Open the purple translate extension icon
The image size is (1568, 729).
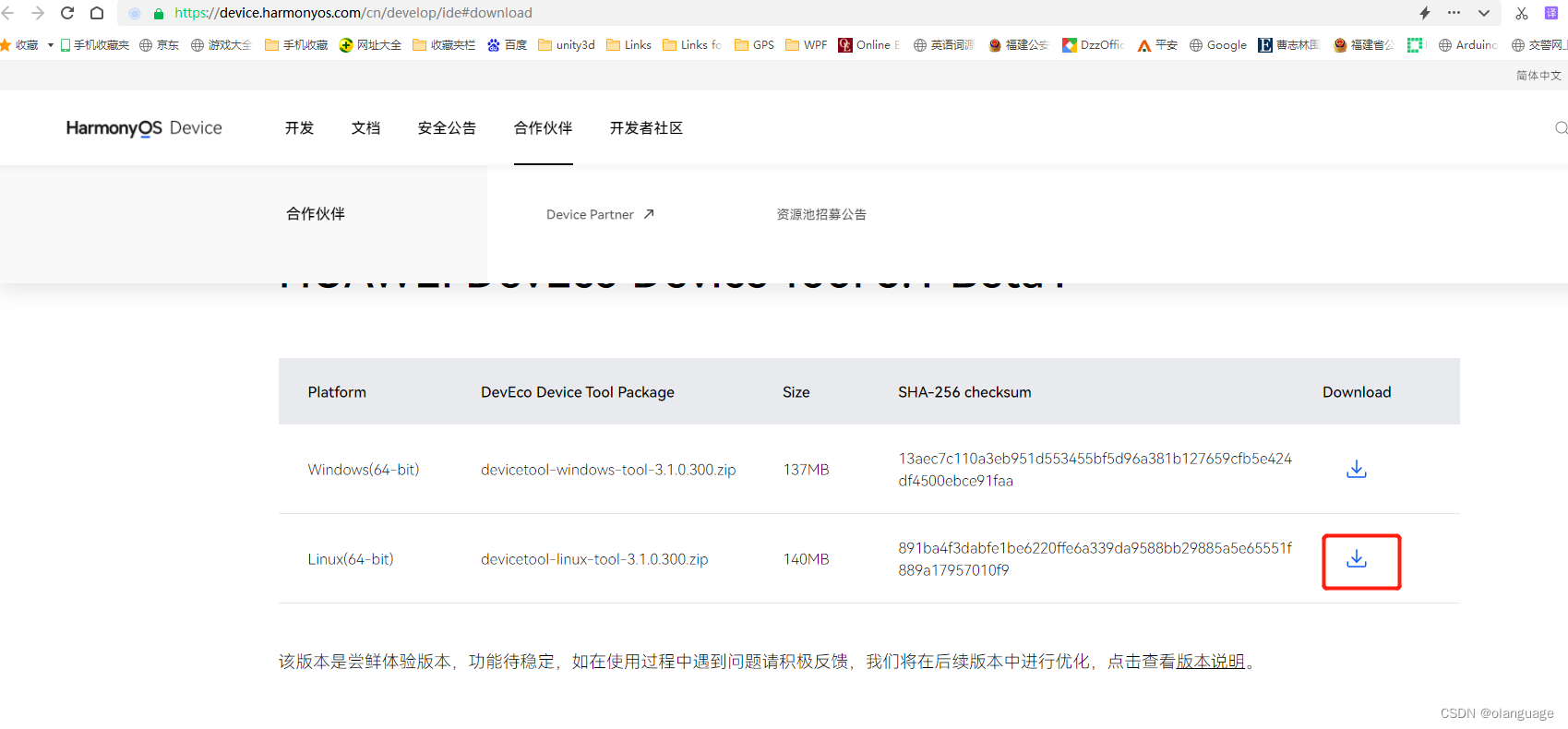[x=1551, y=13]
